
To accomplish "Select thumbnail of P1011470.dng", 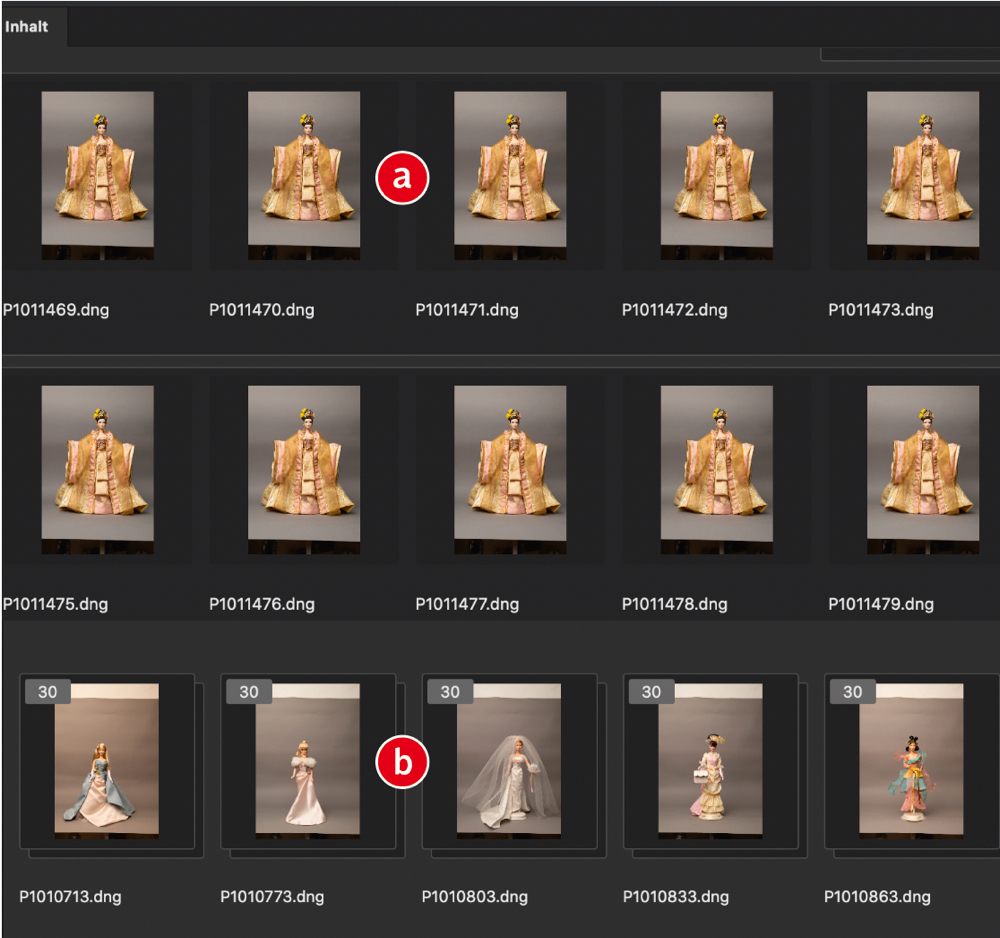I will [x=304, y=175].
